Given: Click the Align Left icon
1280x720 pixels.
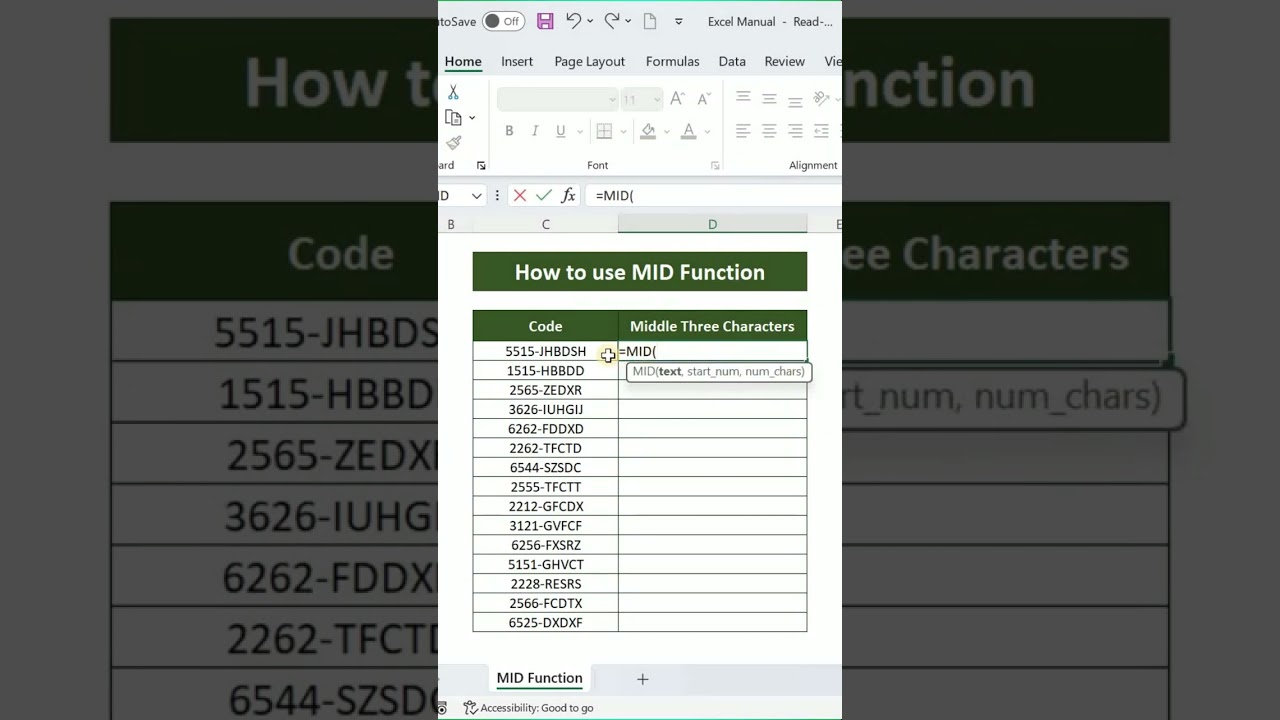Looking at the screenshot, I should 743,131.
